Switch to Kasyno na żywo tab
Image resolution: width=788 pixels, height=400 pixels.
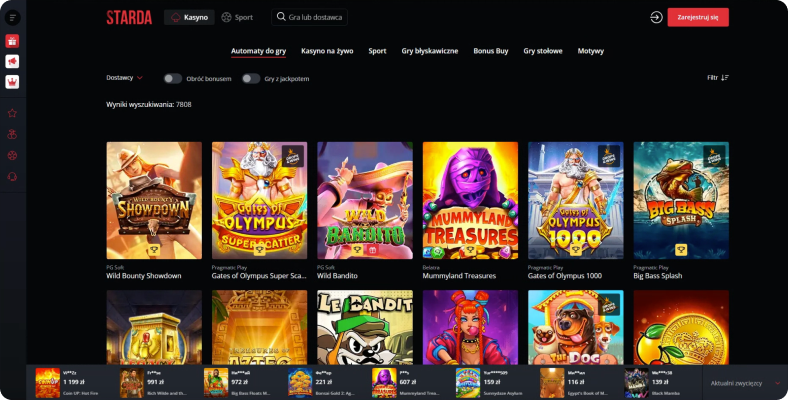tap(327, 51)
